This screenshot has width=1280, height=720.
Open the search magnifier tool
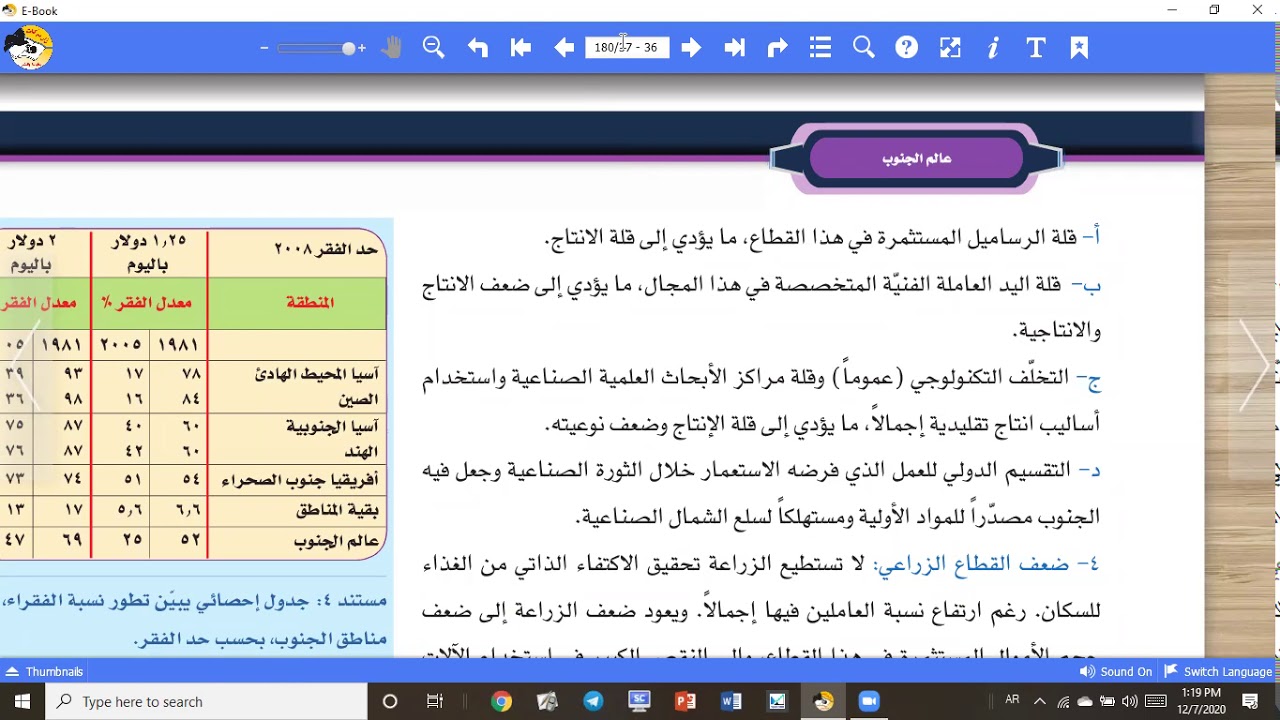click(864, 47)
